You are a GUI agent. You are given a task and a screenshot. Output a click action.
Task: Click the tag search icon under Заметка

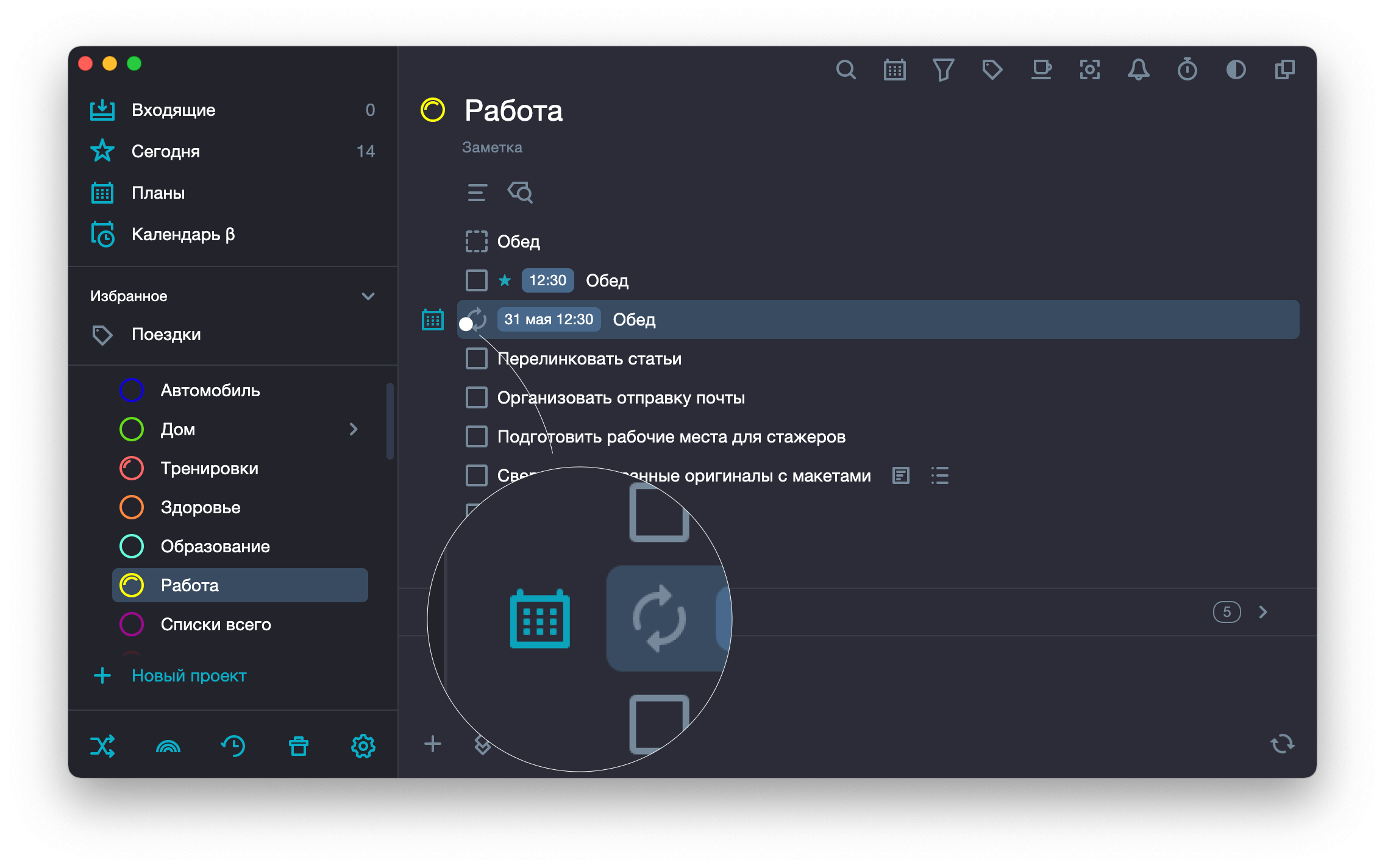520,193
